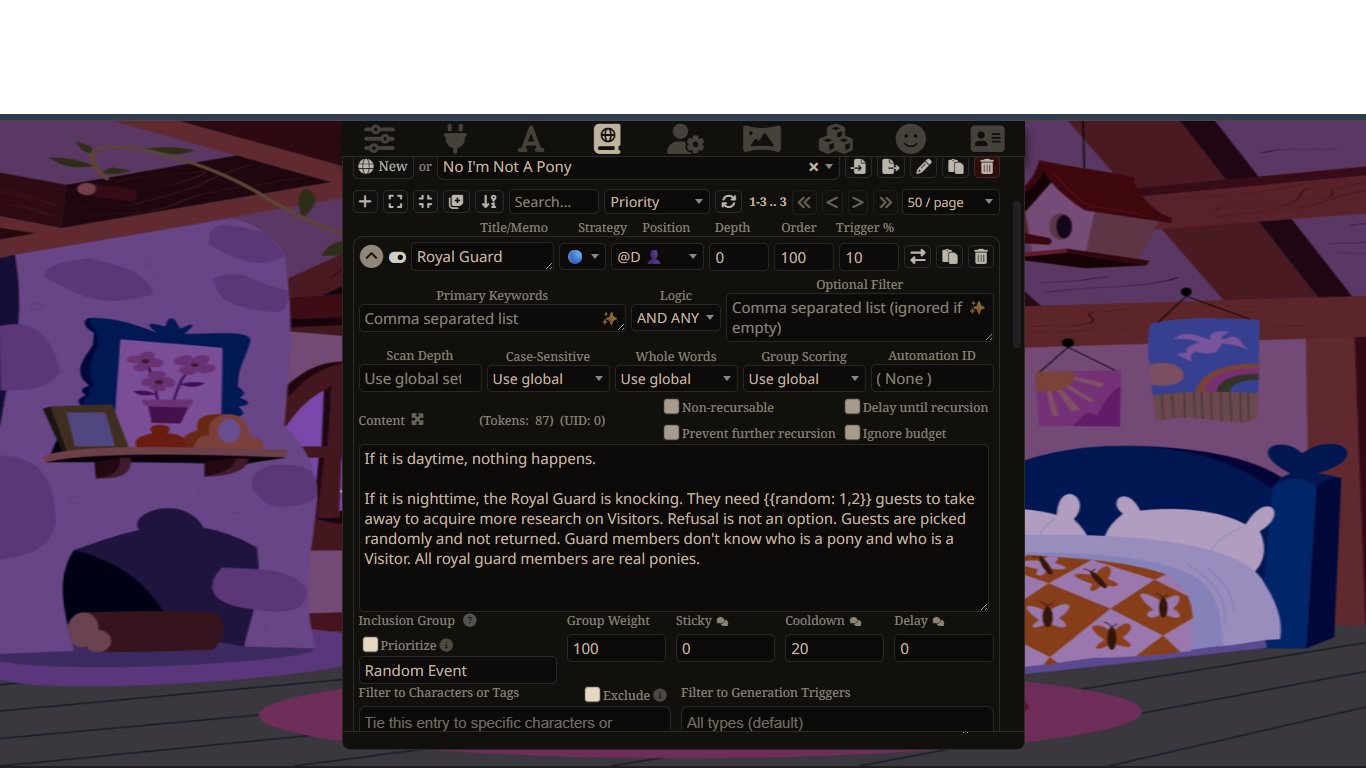This screenshot has width=1366, height=768.
Task: Go to the last page of entries
Action: [x=885, y=202]
